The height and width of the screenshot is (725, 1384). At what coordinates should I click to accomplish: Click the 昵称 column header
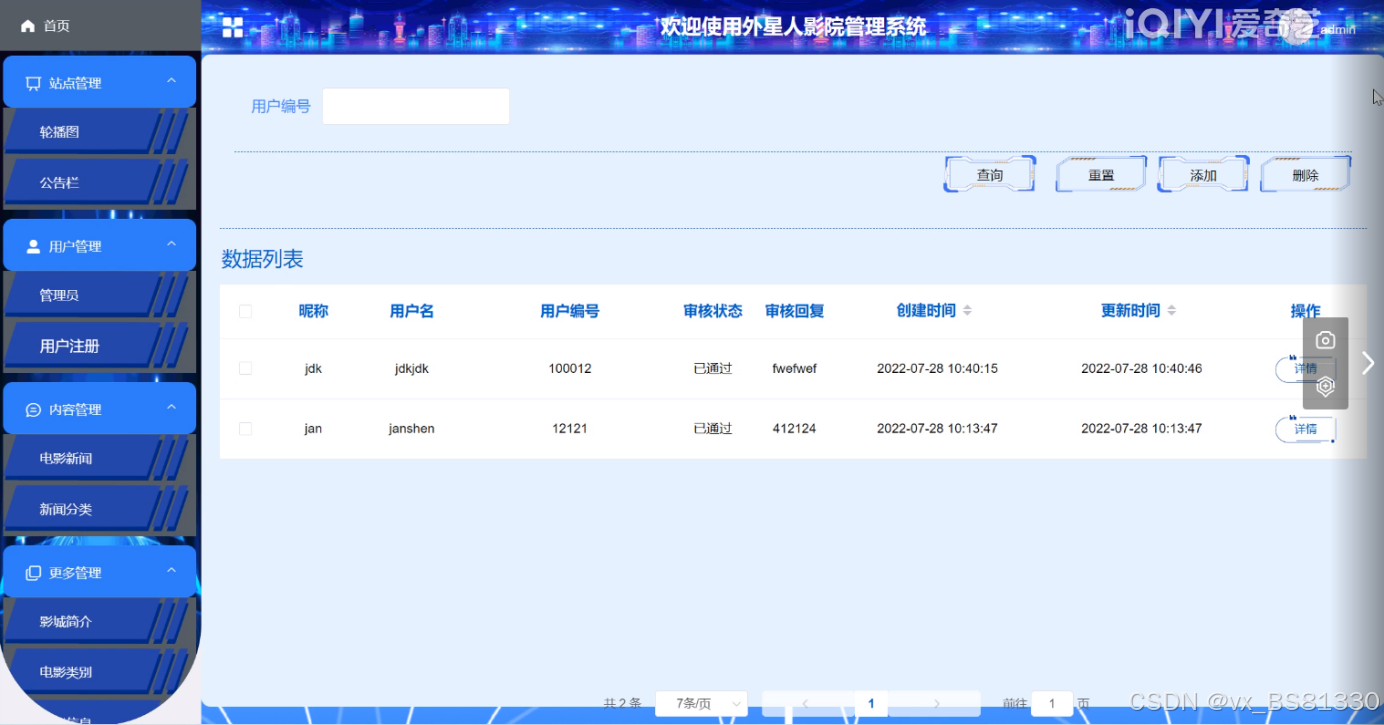coord(313,311)
